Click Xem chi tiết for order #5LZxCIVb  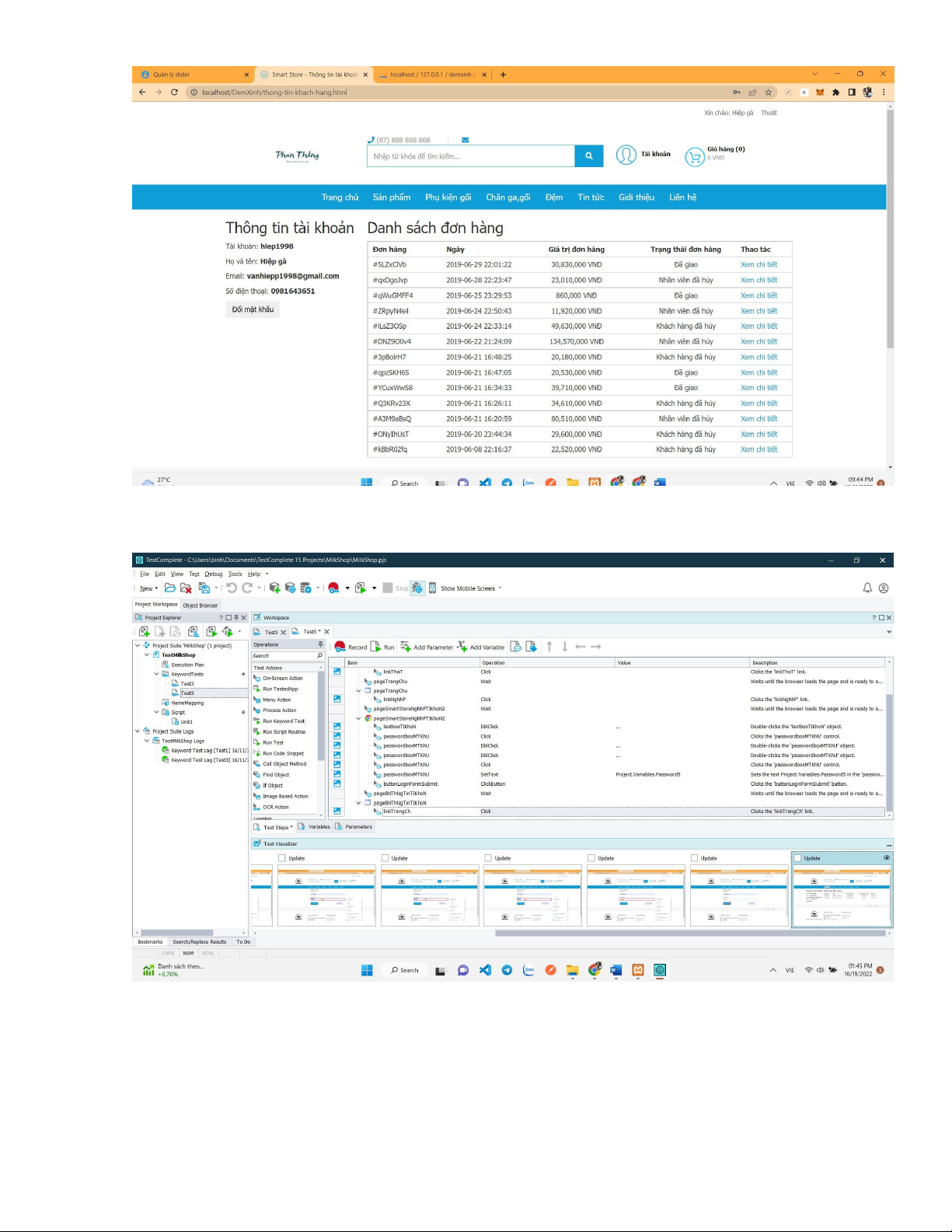click(x=758, y=265)
